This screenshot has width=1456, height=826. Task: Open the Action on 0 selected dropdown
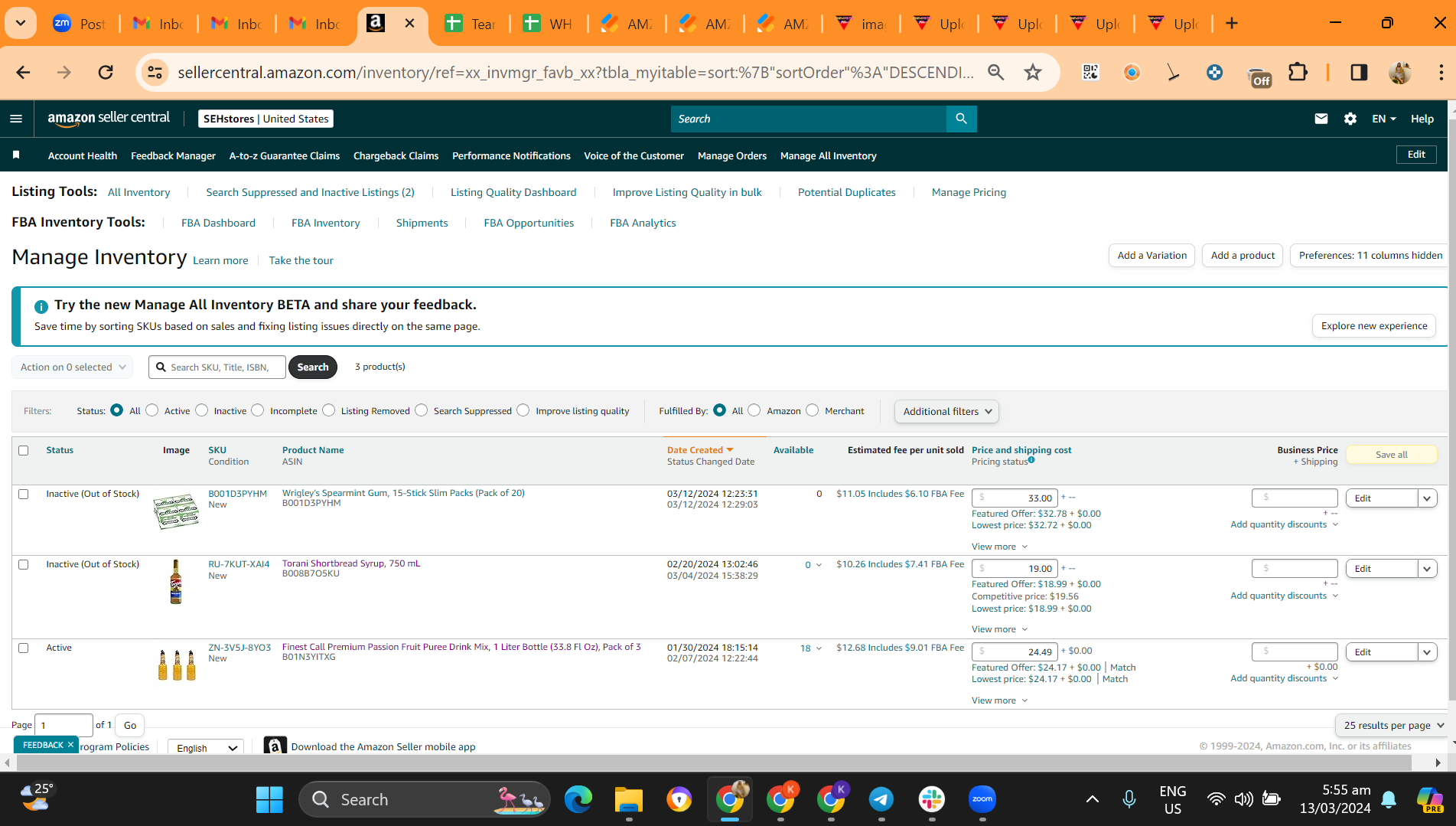pyautogui.click(x=72, y=367)
